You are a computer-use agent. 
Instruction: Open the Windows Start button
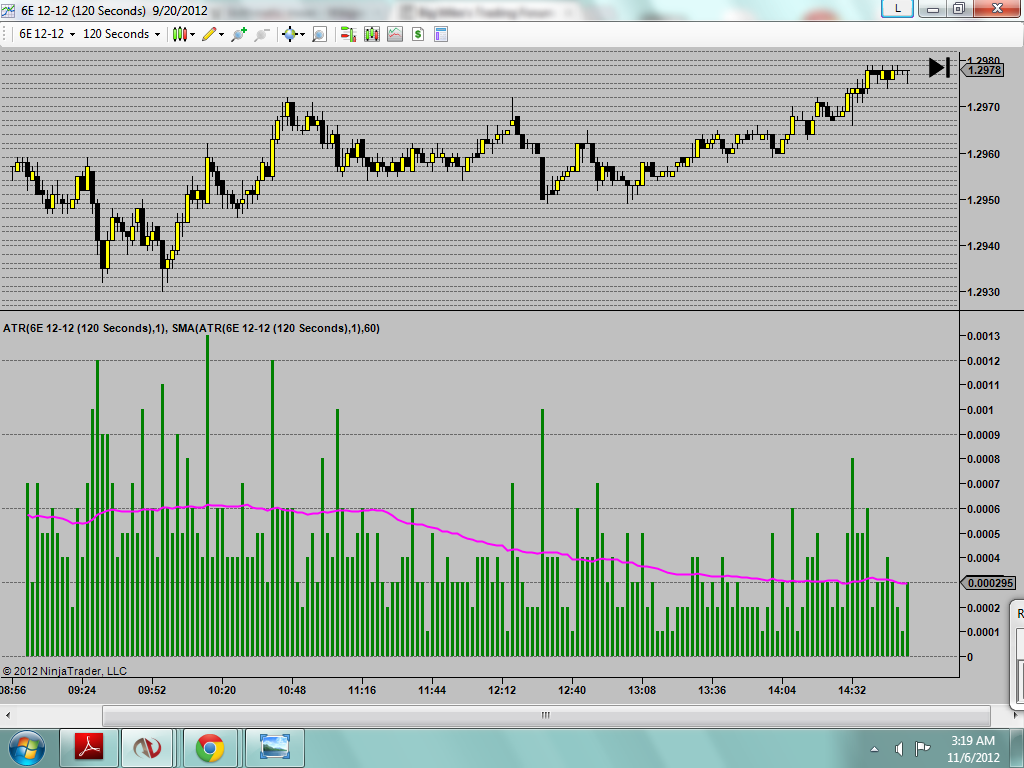click(x=27, y=748)
